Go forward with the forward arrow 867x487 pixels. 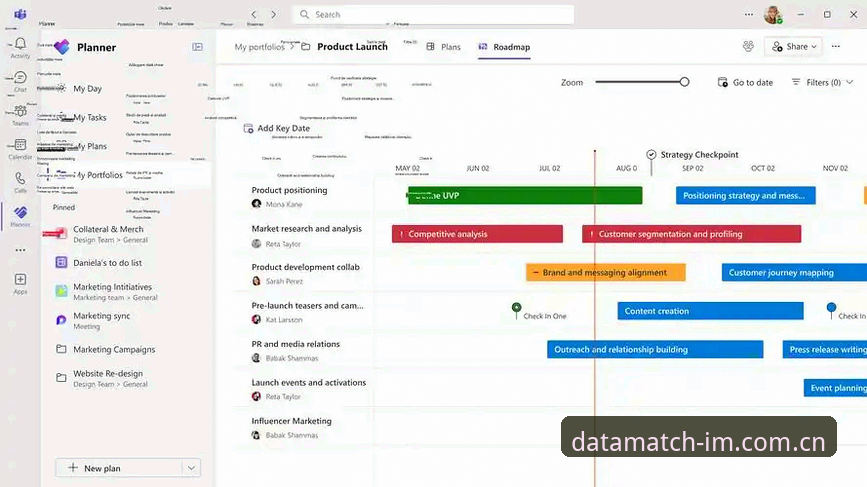pyautogui.click(x=274, y=14)
